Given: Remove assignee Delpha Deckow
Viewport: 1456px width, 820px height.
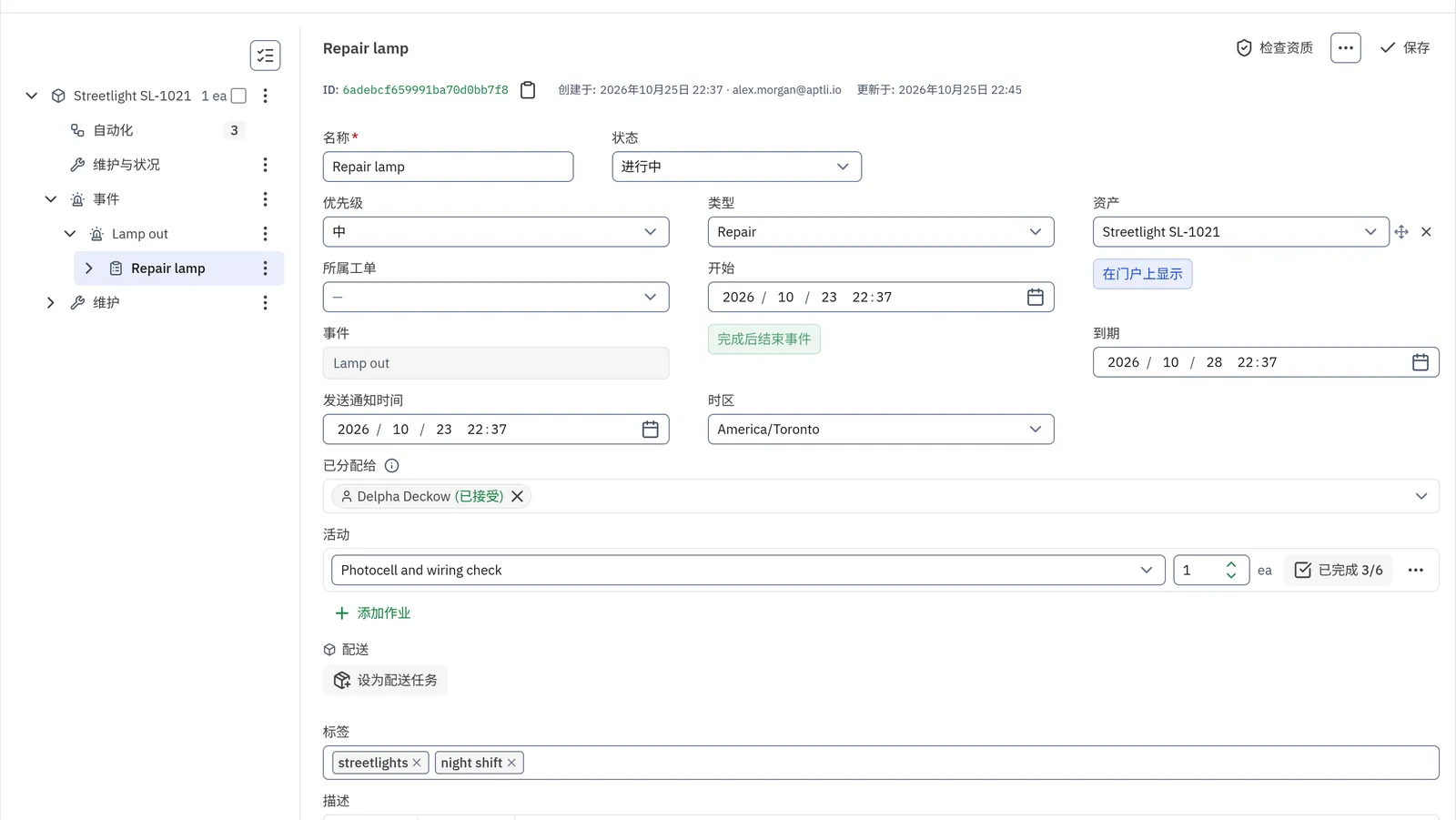Looking at the screenshot, I should [x=517, y=496].
